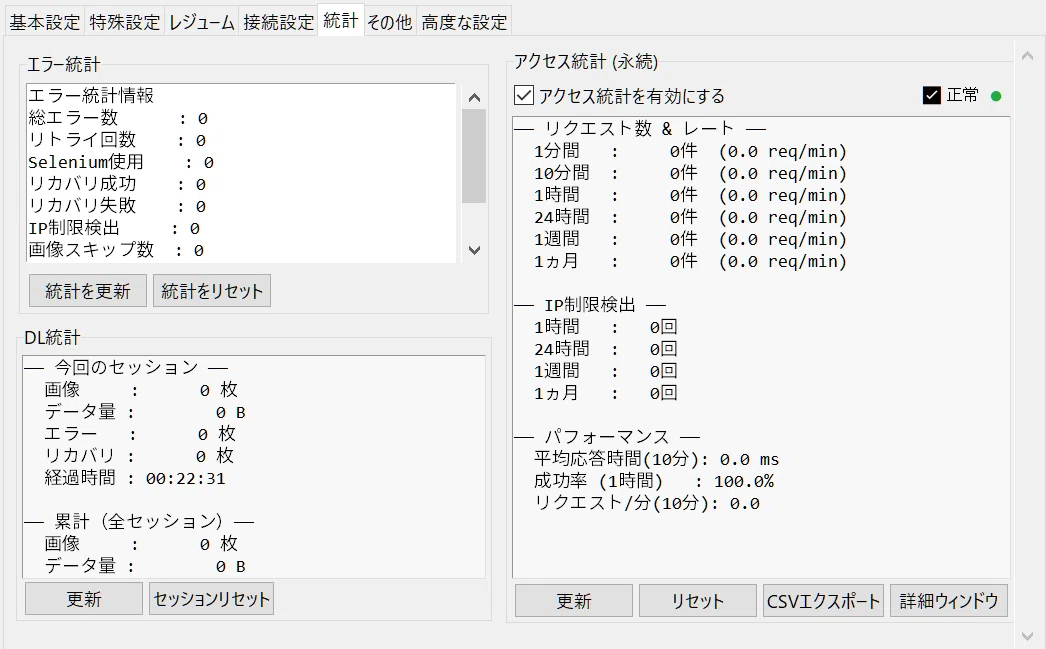Toggle アクセス統計を有効にする checkbox
This screenshot has height=649, width=1046.
(x=524, y=95)
